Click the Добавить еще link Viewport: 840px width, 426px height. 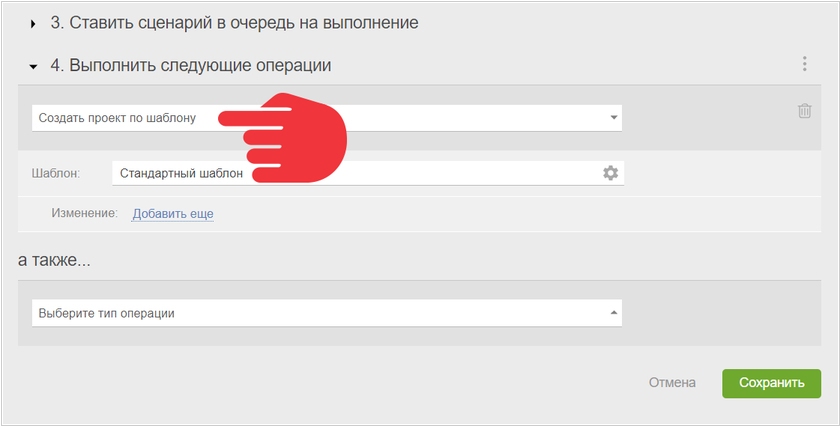(x=173, y=214)
